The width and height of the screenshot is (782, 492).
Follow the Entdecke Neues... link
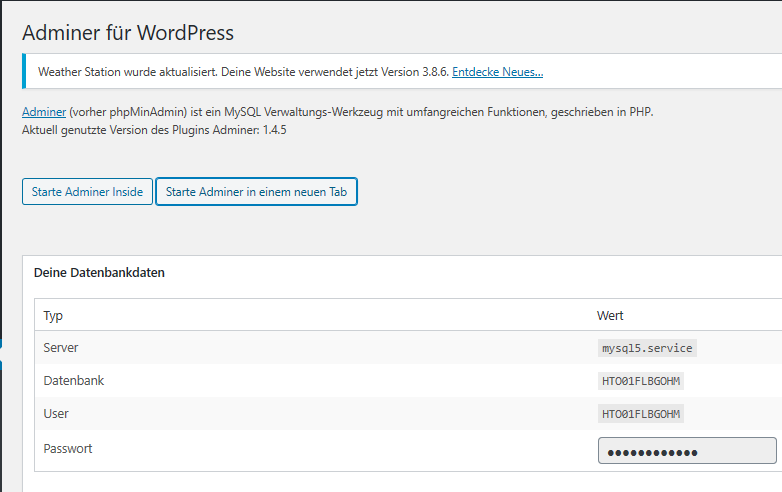497,72
